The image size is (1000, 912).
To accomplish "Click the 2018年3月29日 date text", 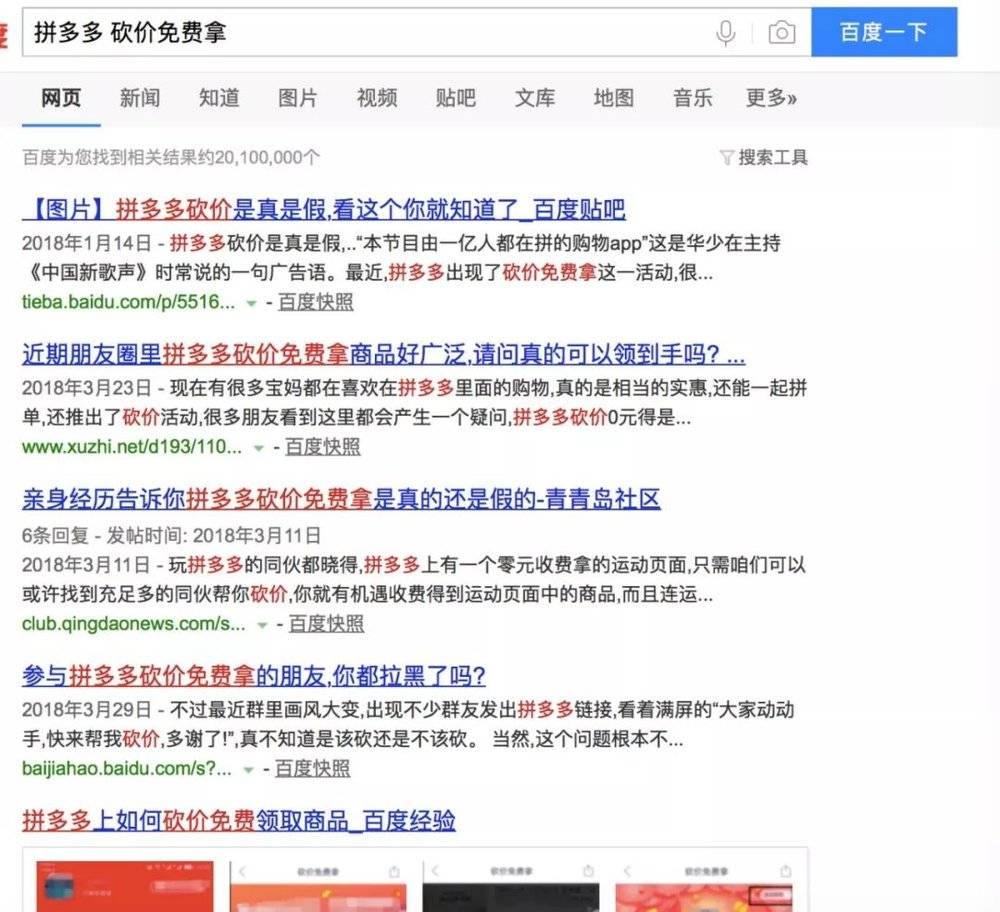I will coord(87,710).
